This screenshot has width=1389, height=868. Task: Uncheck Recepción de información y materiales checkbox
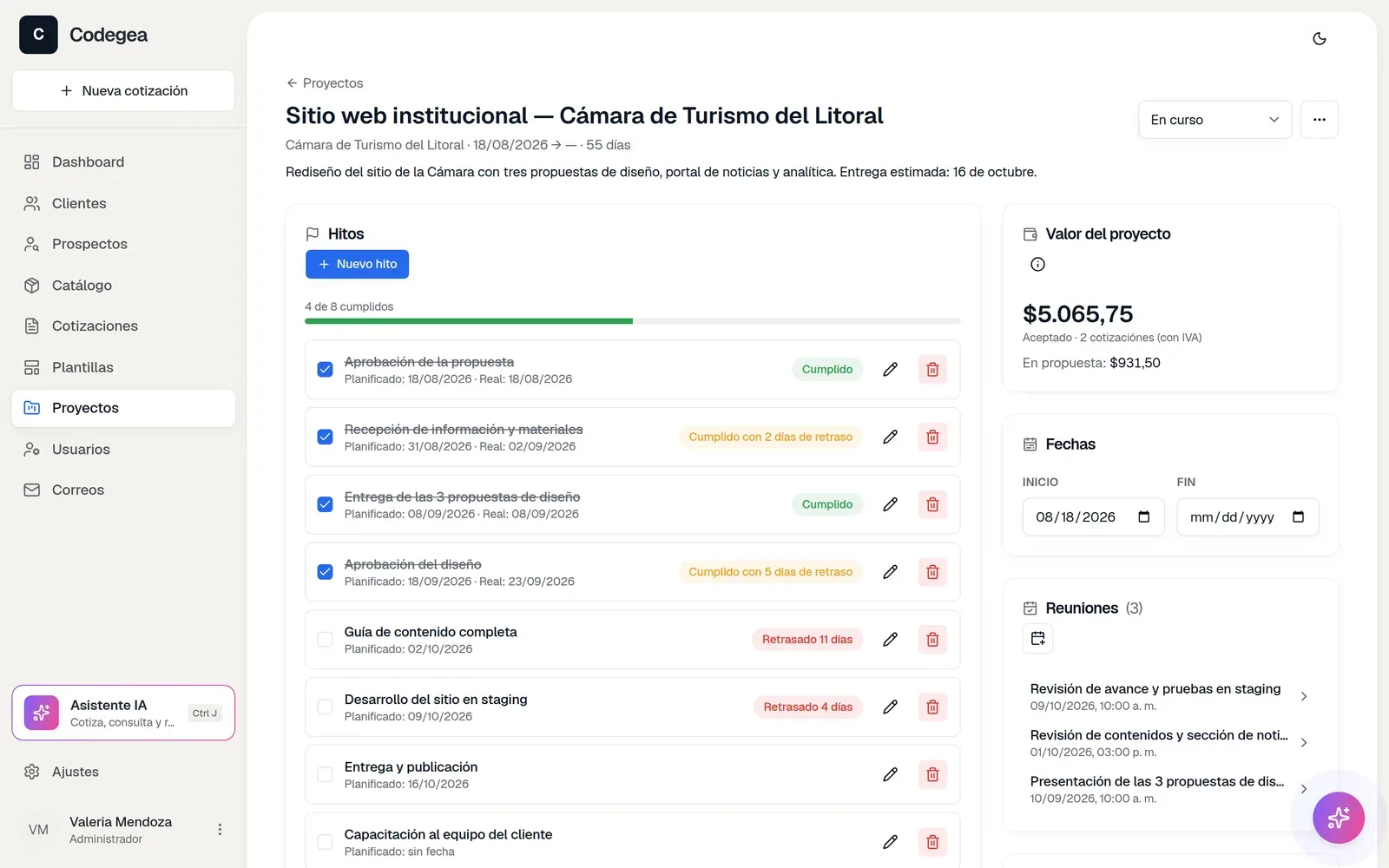point(325,437)
